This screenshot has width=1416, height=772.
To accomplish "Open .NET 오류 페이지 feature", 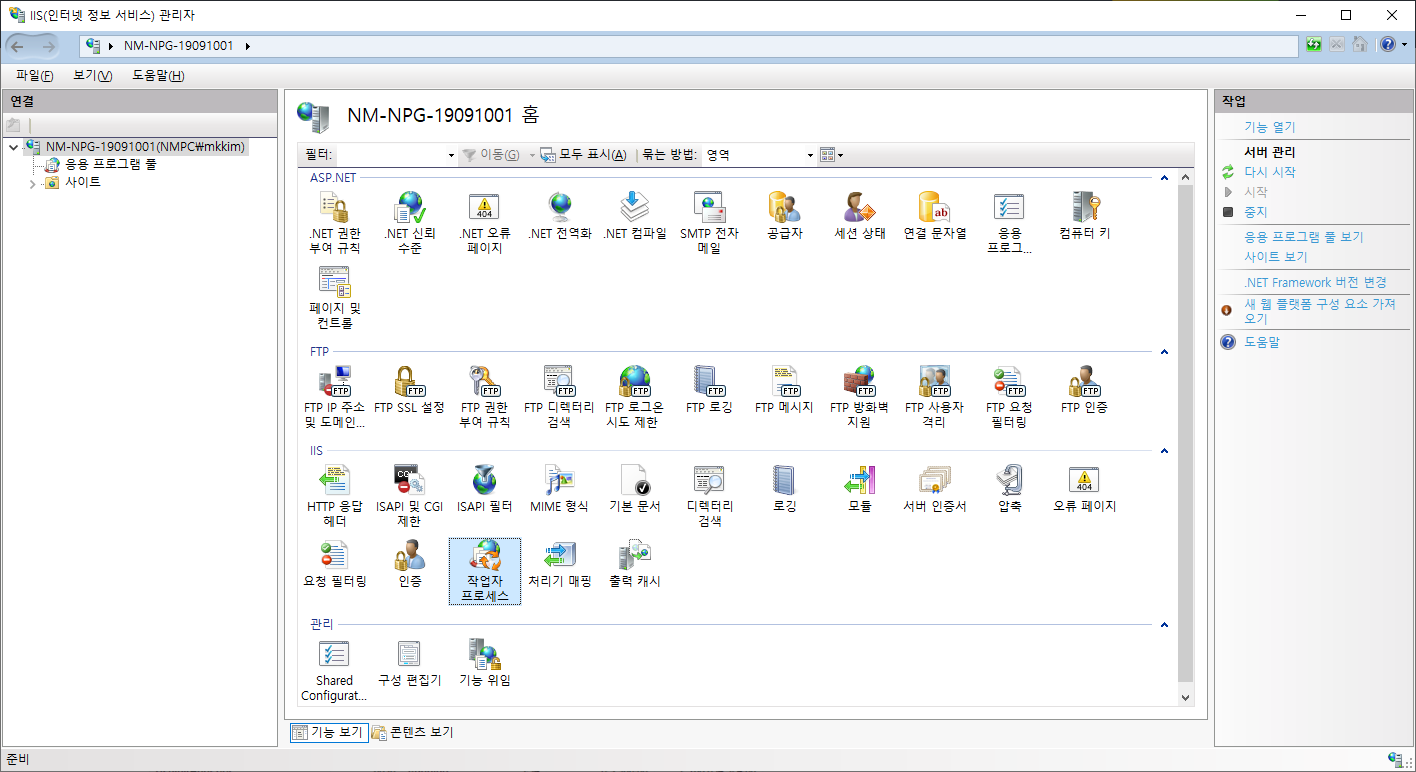I will 484,224.
